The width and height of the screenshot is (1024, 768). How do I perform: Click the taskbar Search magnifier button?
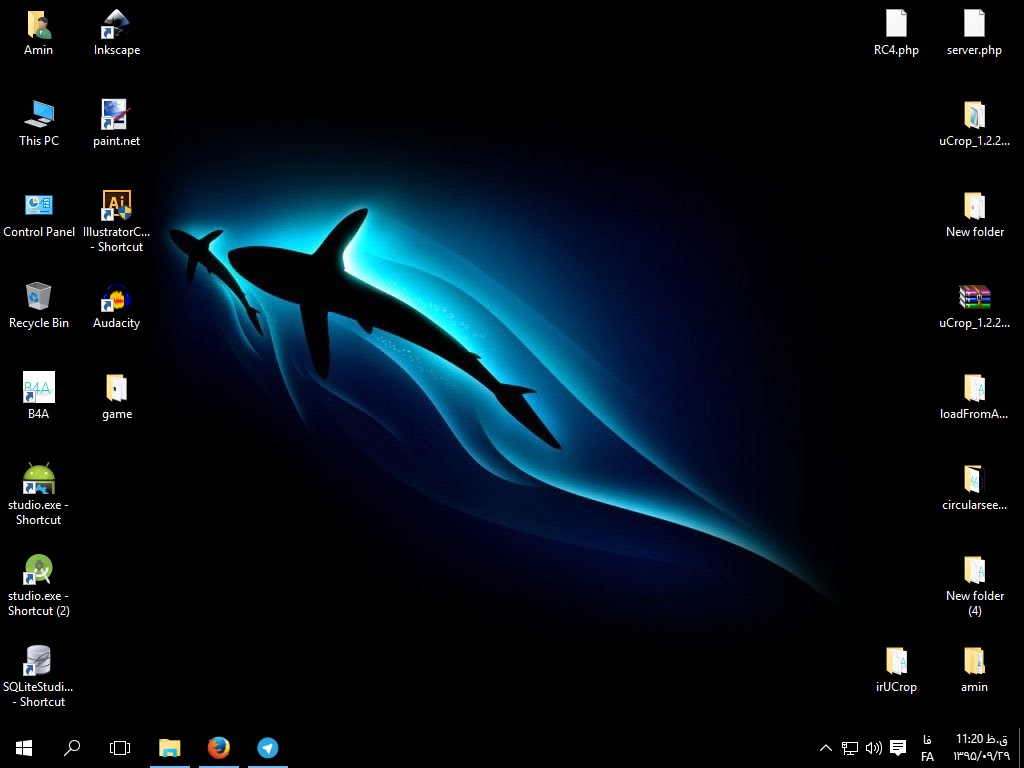click(x=72, y=747)
